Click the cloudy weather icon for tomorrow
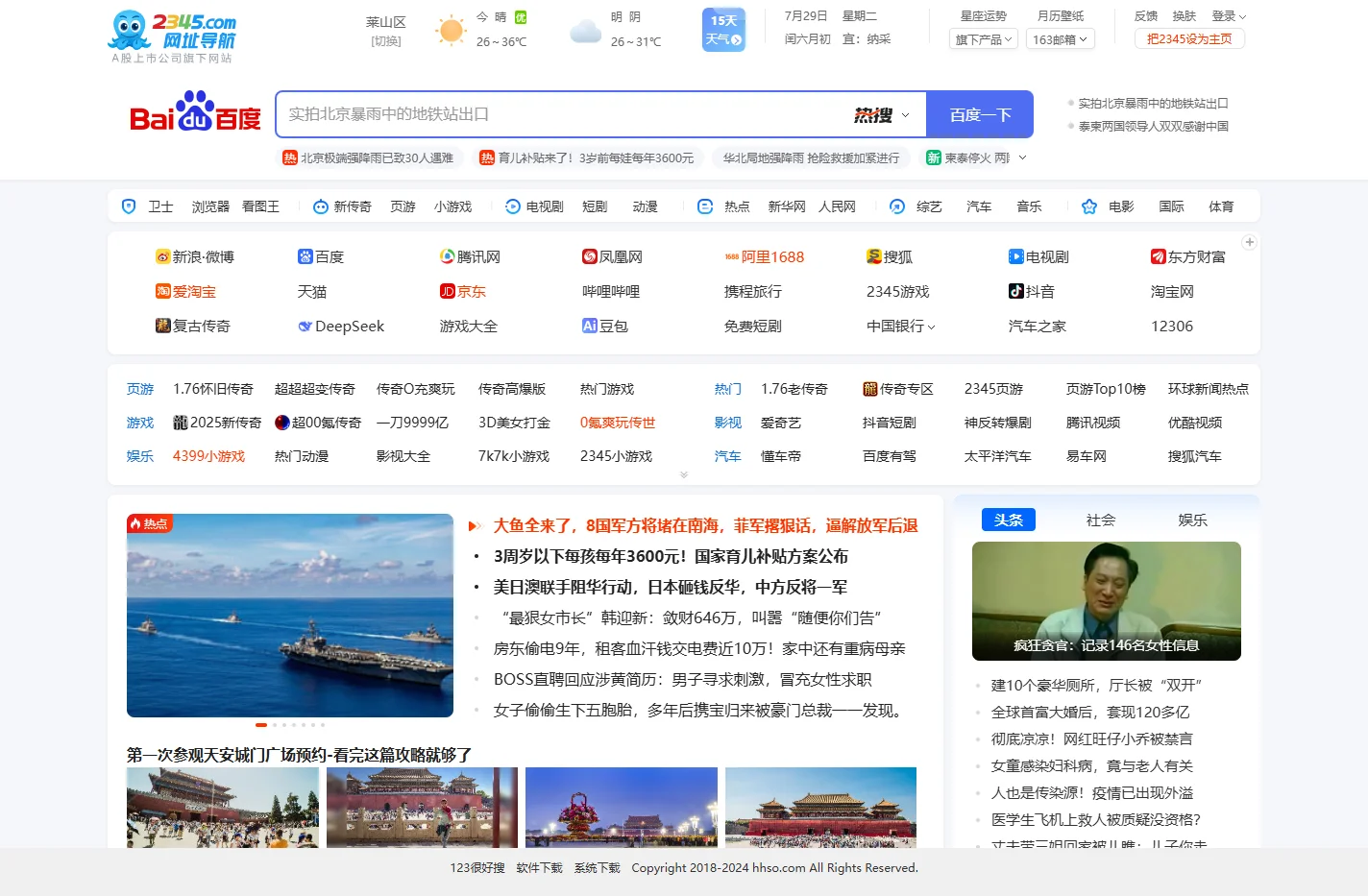Viewport: 1368px width, 896px height. coord(585,32)
